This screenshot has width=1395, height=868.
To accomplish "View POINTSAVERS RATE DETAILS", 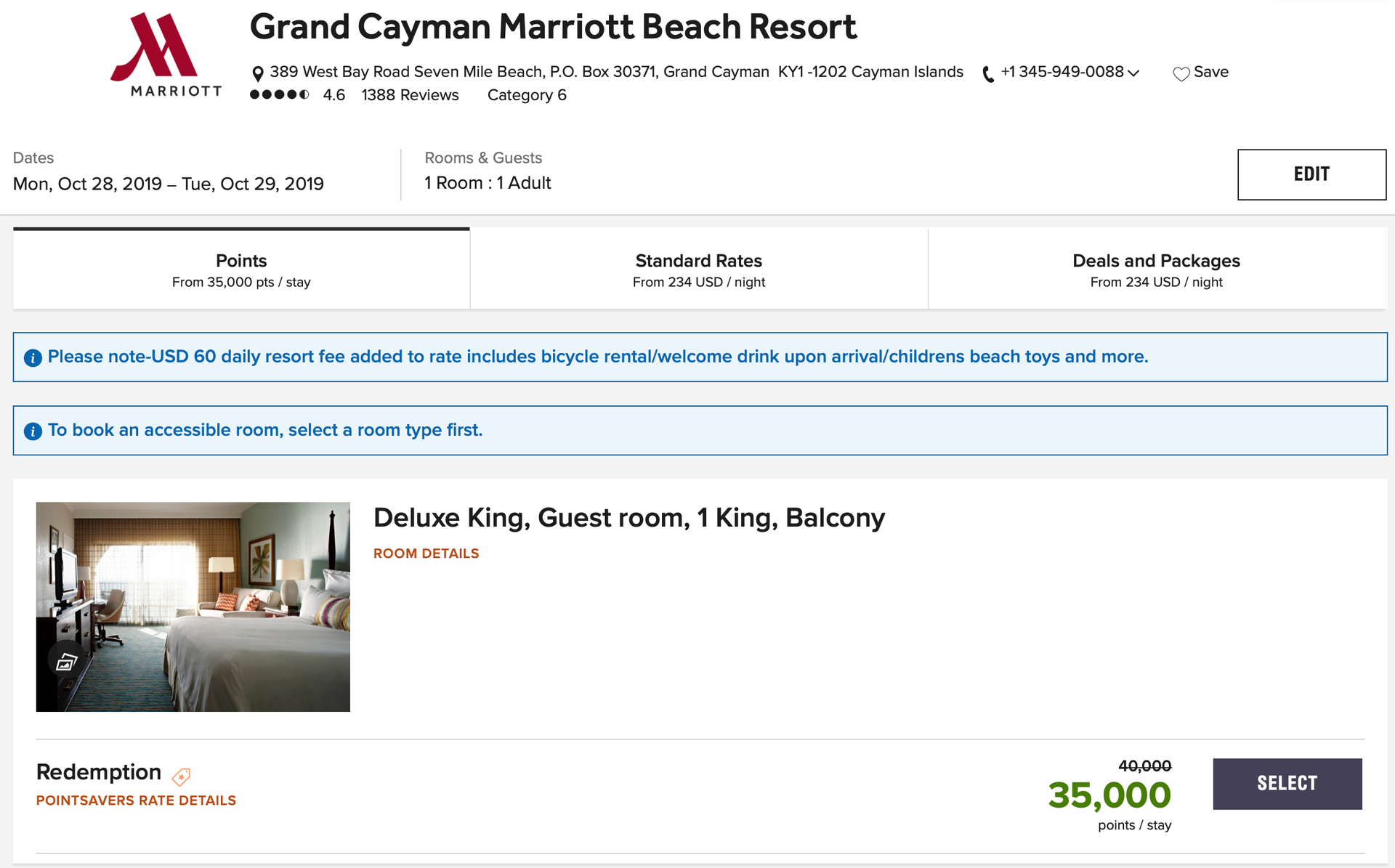I will [136, 800].
